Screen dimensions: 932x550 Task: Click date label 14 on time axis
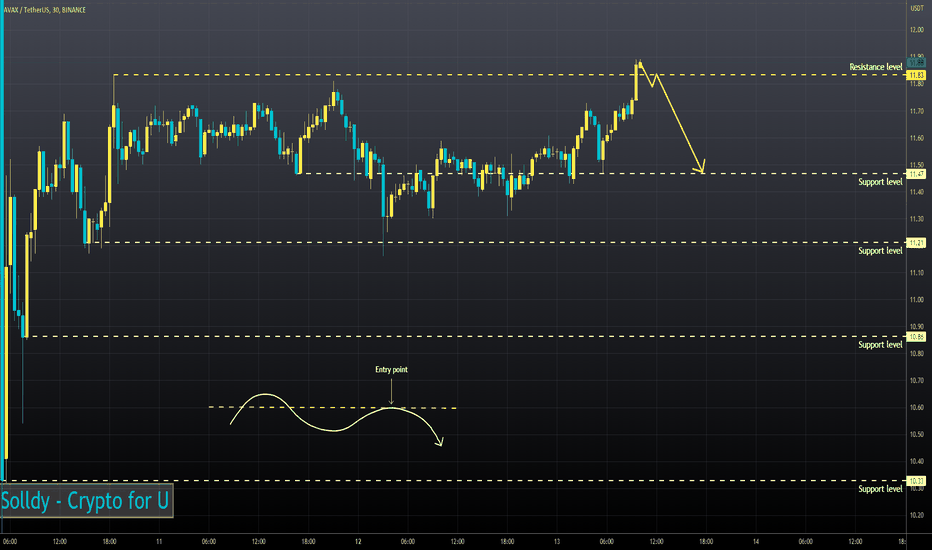[756, 542]
